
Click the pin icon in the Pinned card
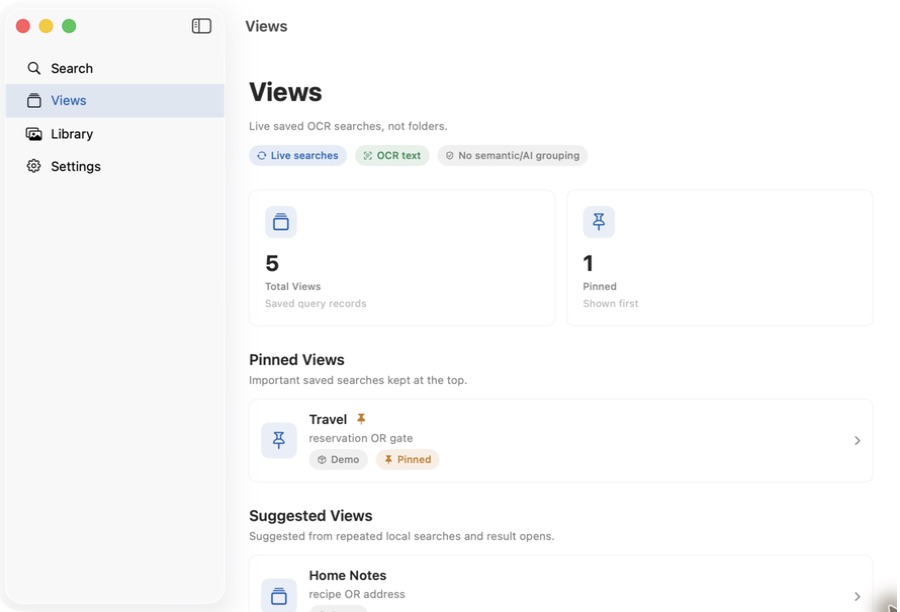click(x=599, y=222)
